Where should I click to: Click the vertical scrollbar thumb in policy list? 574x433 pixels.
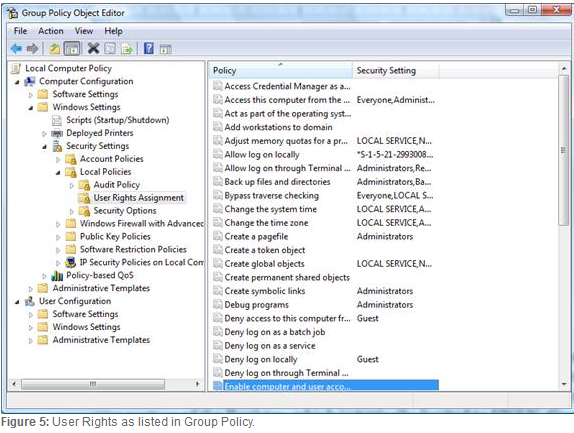563,150
